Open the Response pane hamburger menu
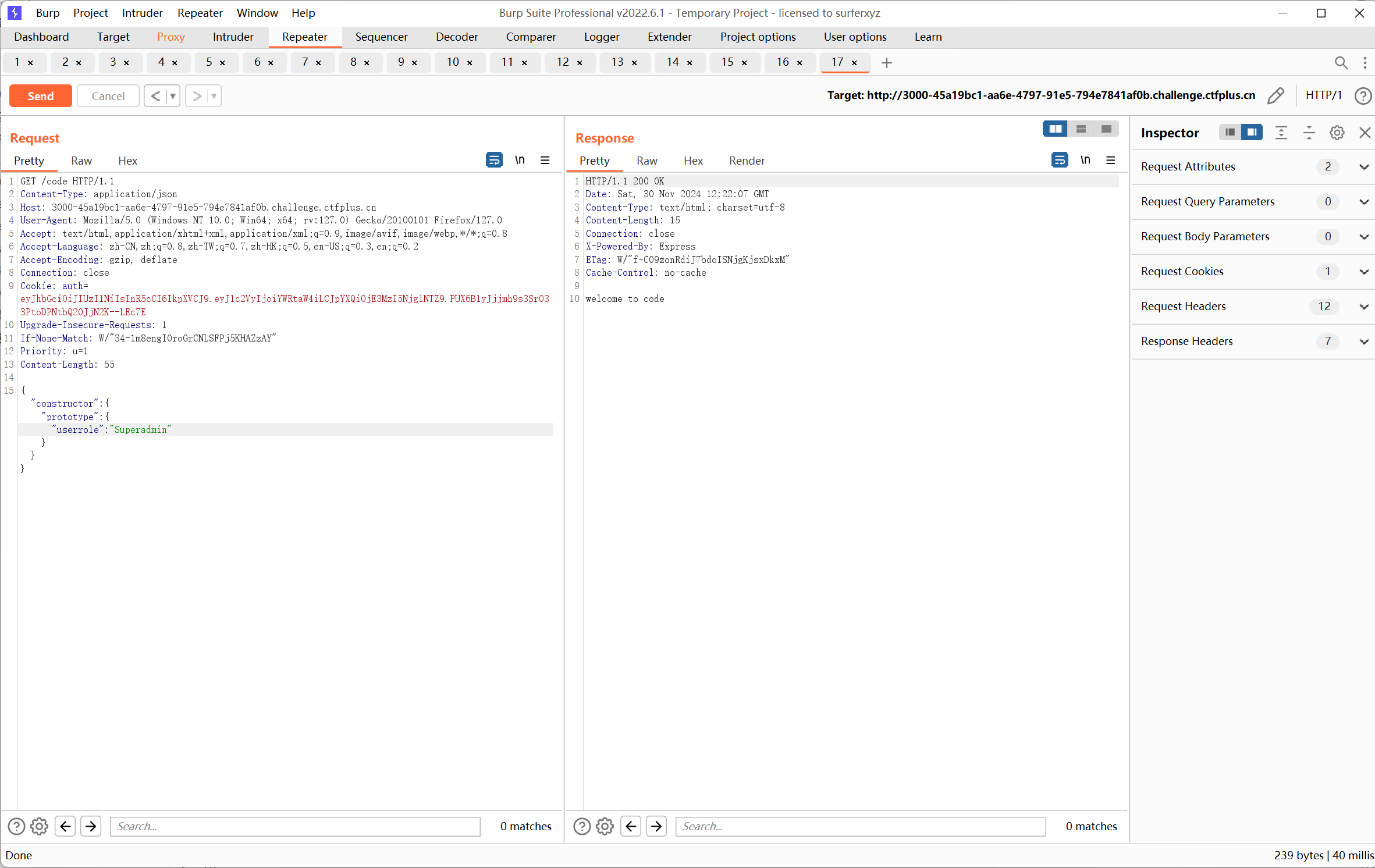 (1111, 160)
